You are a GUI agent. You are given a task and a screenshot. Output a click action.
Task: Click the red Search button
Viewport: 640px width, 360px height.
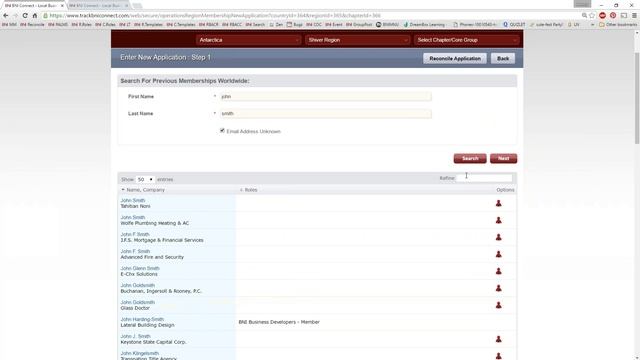(470, 158)
